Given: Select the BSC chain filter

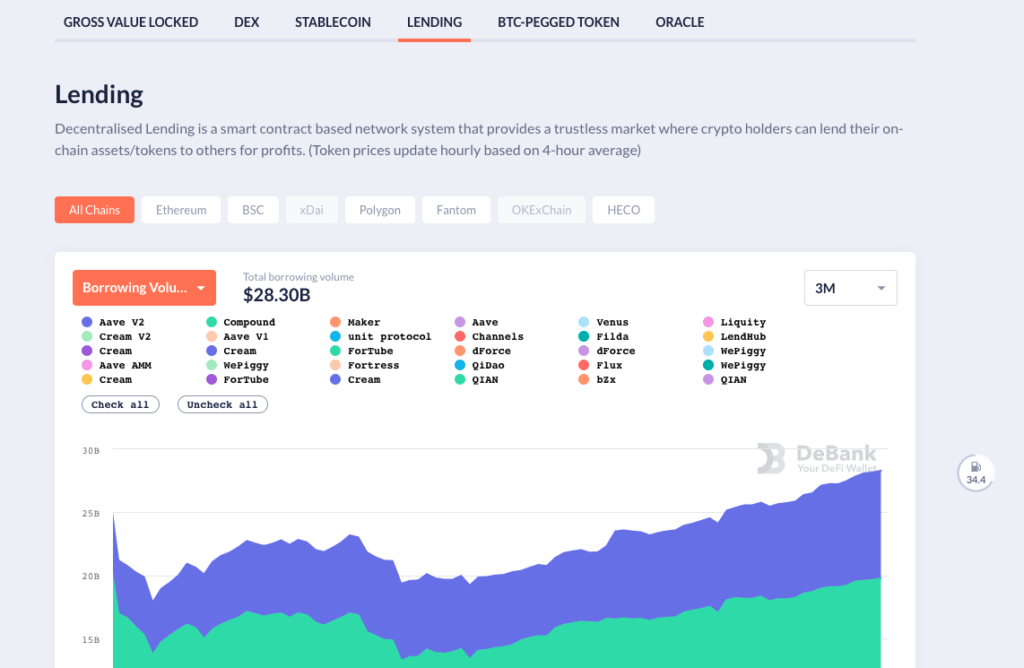Looking at the screenshot, I should click(x=253, y=210).
